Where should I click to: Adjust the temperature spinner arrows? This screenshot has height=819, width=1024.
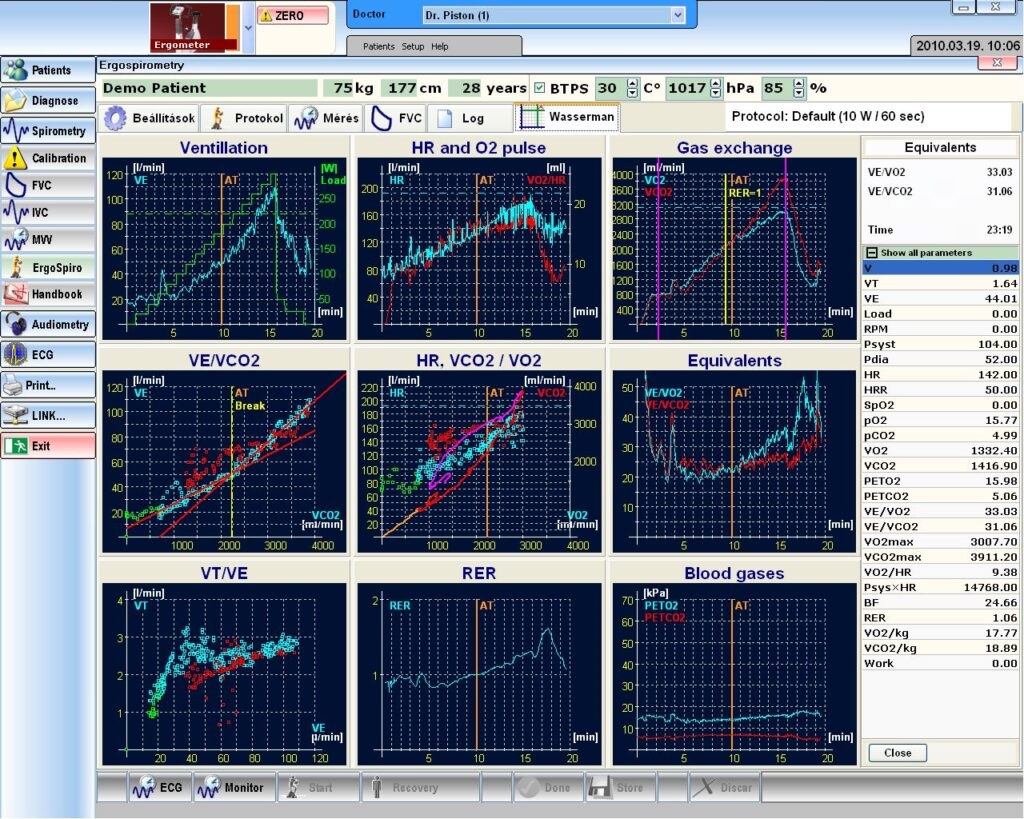pos(632,88)
